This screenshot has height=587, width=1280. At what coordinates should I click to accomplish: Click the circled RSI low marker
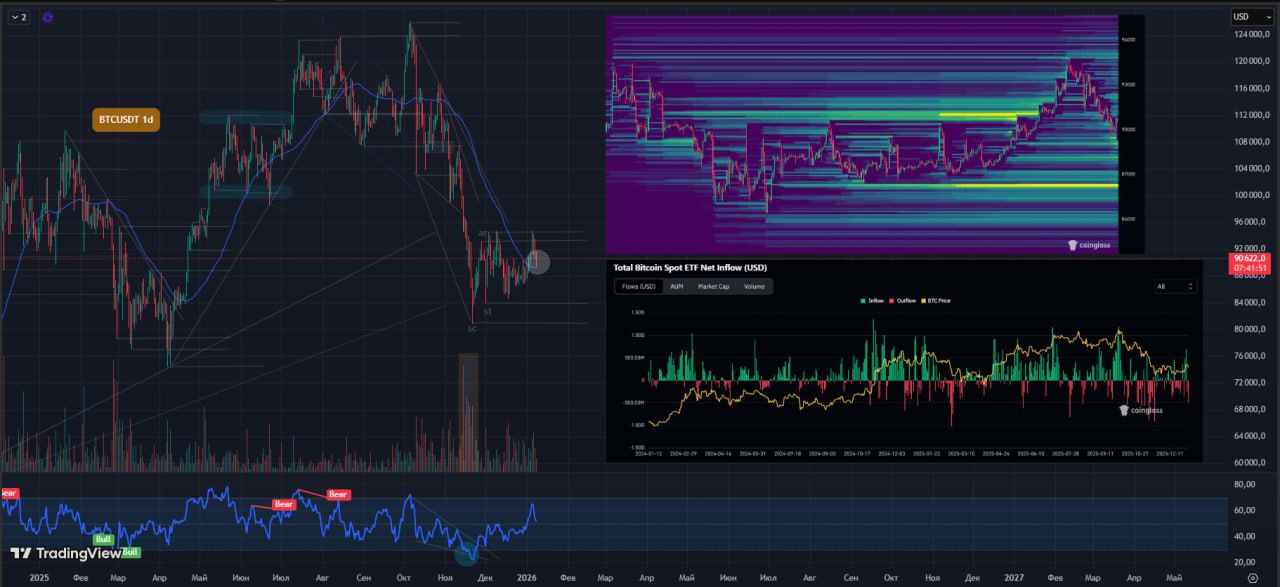[466, 552]
